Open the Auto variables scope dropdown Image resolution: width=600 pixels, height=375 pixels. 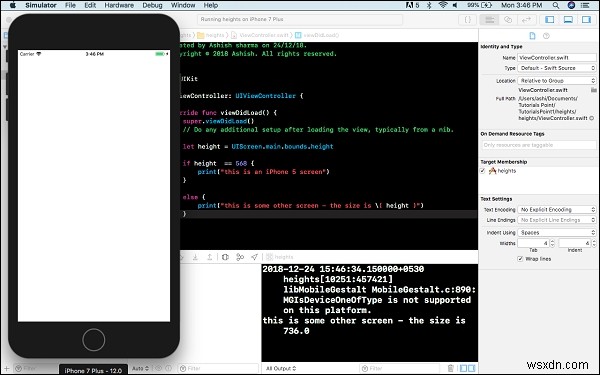point(140,368)
